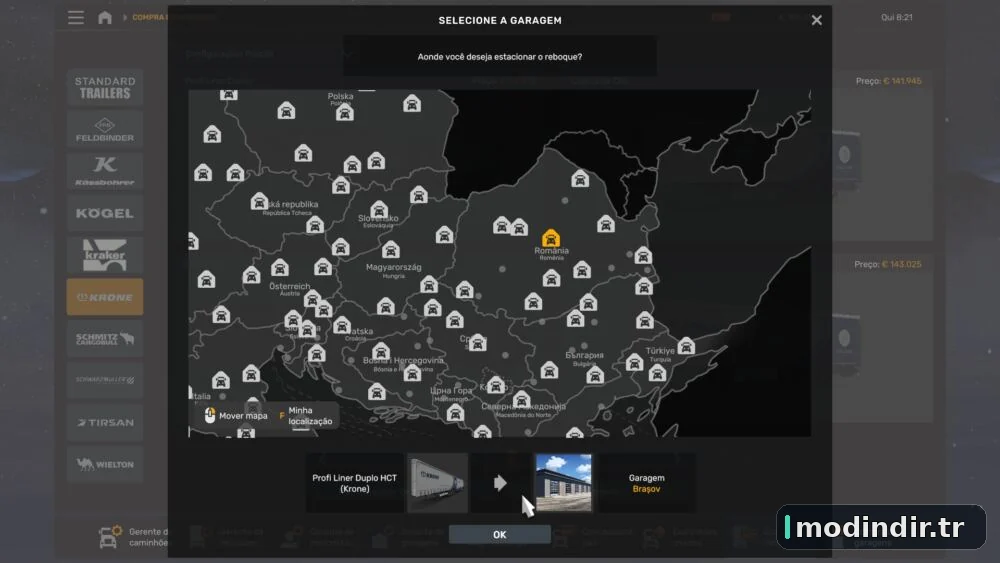Select Schwarzmüller trailer brand

pyautogui.click(x=105, y=381)
